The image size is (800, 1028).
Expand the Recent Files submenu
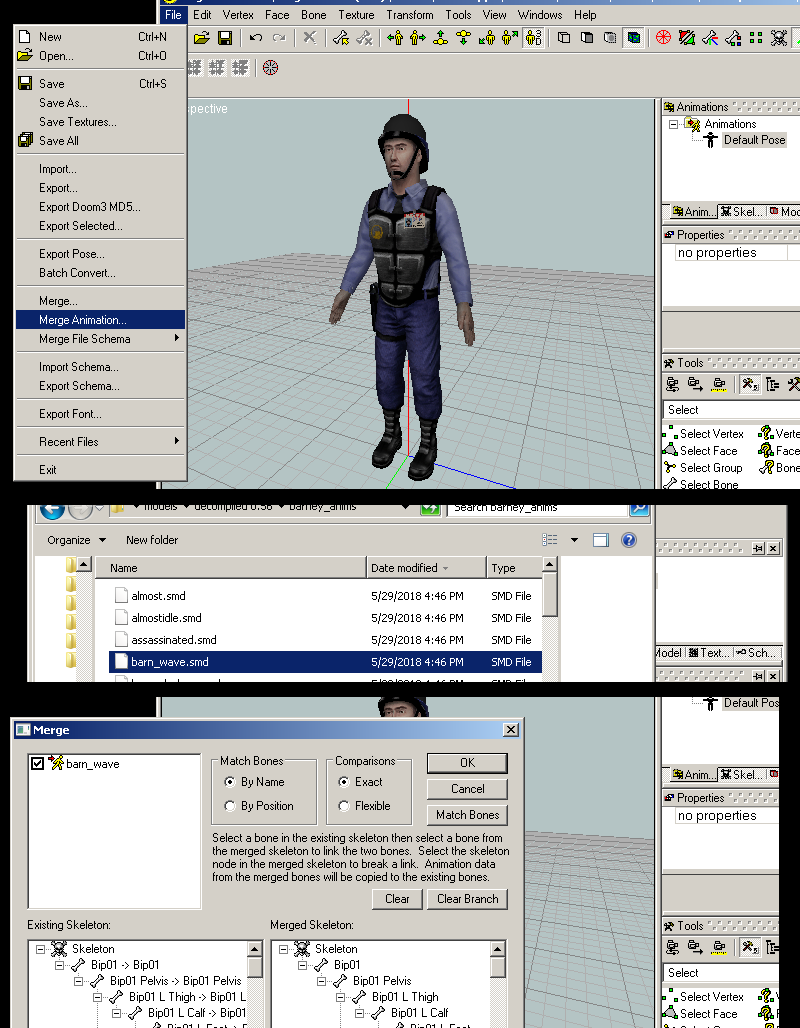(100, 442)
